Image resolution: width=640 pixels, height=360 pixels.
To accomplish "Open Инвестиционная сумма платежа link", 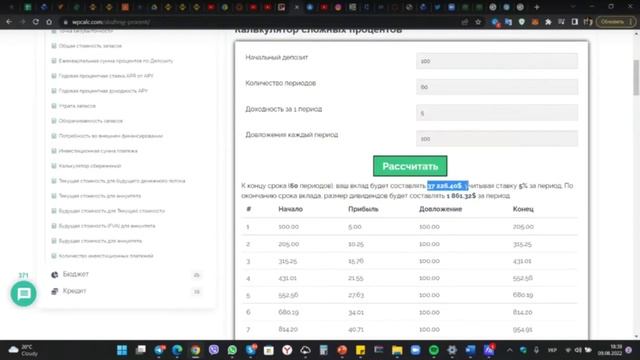I will tap(98, 151).
